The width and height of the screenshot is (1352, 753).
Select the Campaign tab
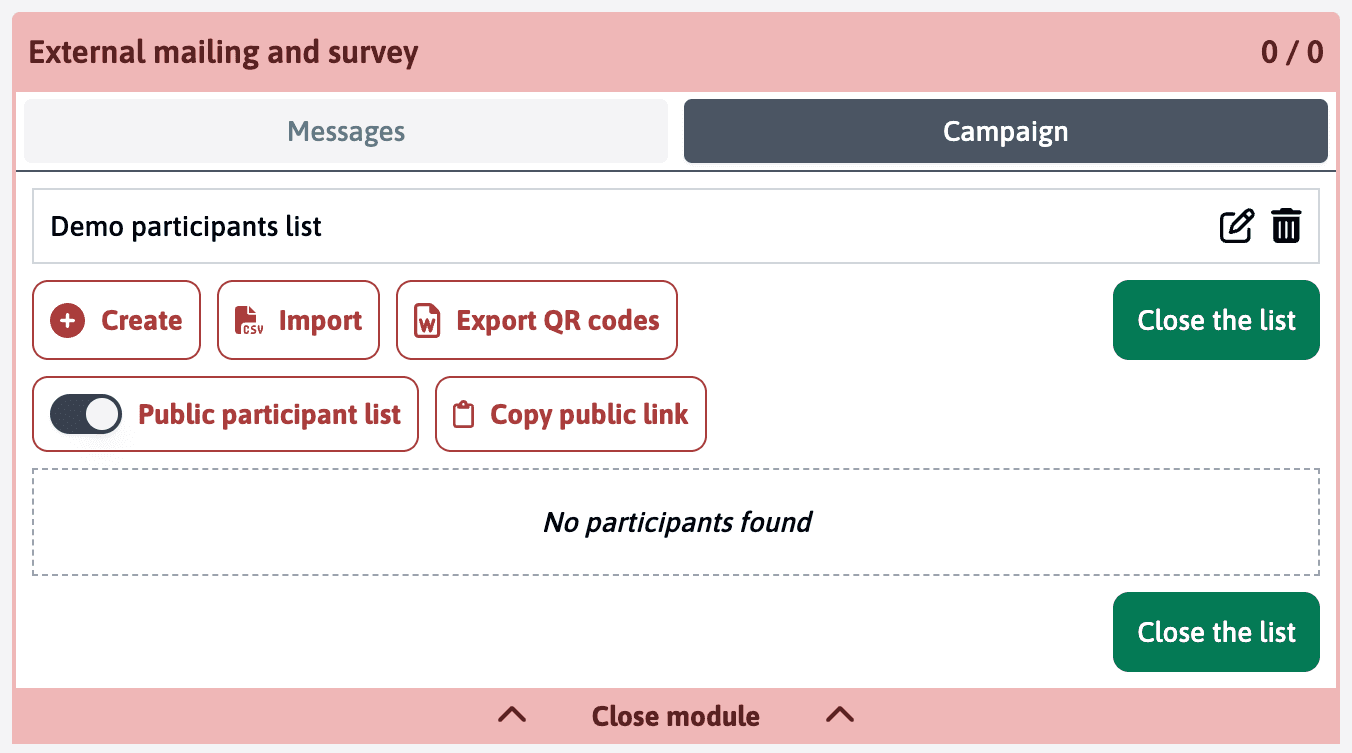coord(1005,131)
